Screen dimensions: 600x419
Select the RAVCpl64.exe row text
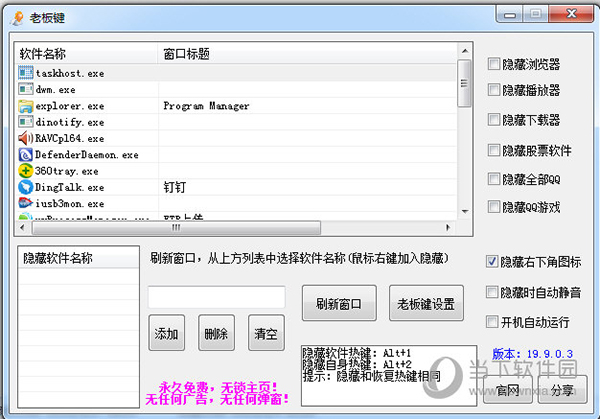pyautogui.click(x=70, y=139)
